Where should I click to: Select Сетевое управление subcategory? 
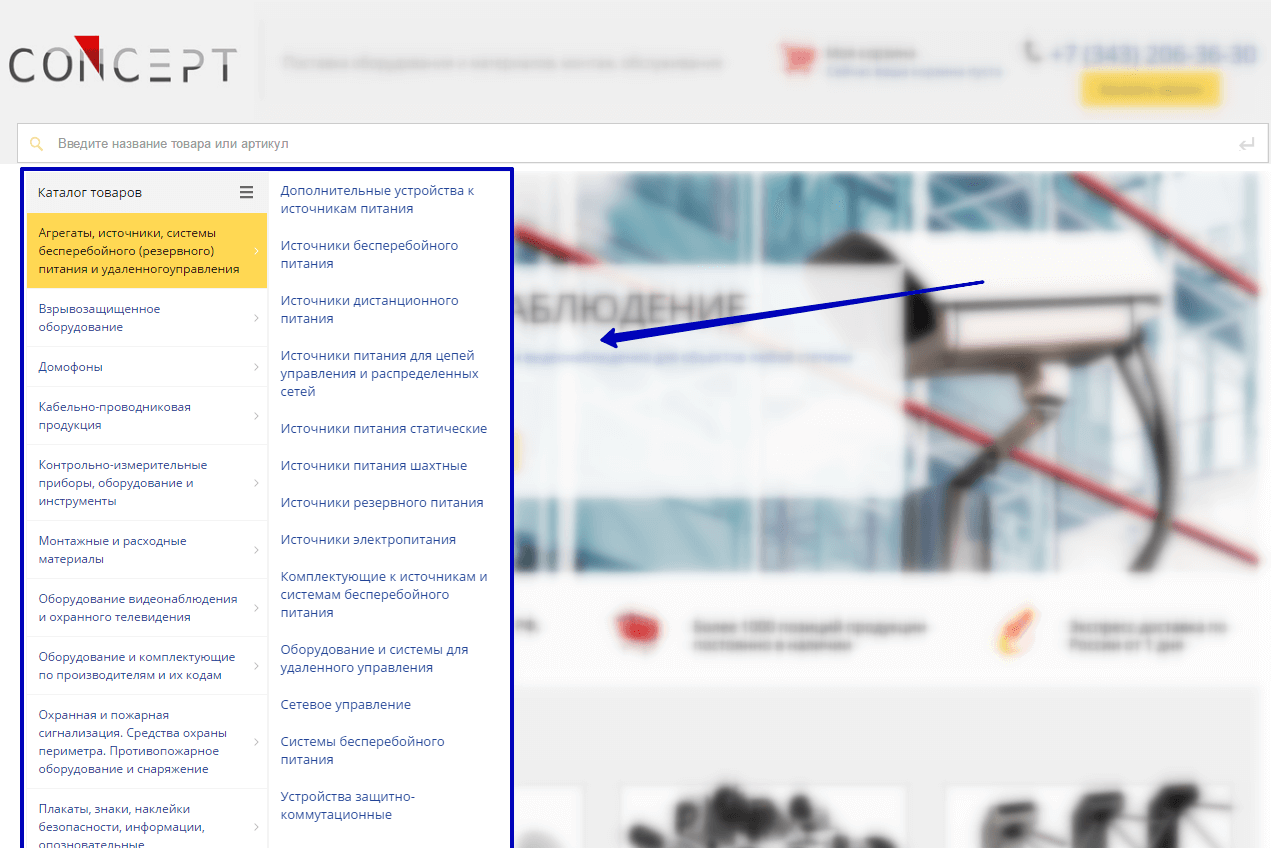(x=345, y=705)
